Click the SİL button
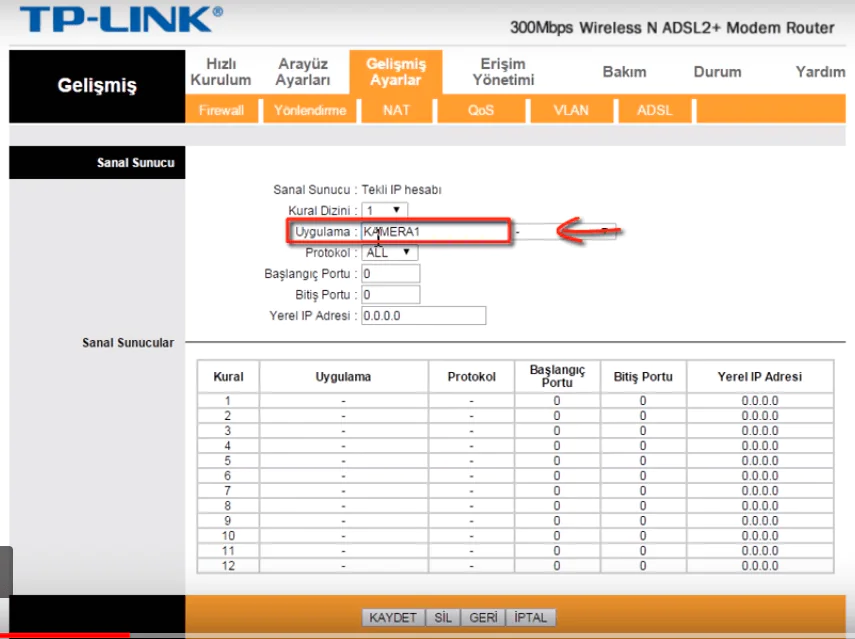 click(442, 617)
